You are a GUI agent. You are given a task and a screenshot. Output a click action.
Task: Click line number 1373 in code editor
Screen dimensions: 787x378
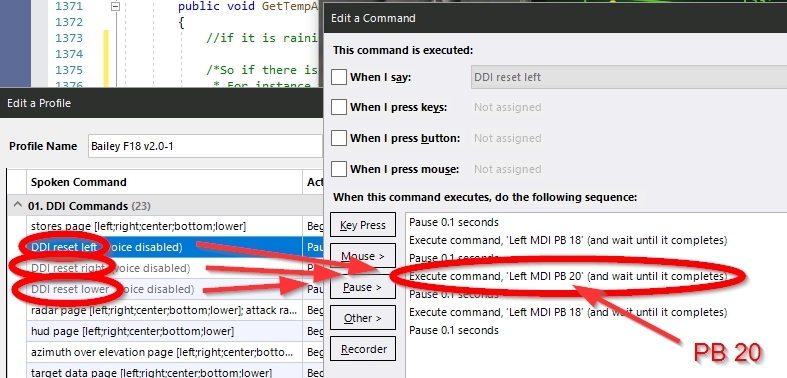69,38
